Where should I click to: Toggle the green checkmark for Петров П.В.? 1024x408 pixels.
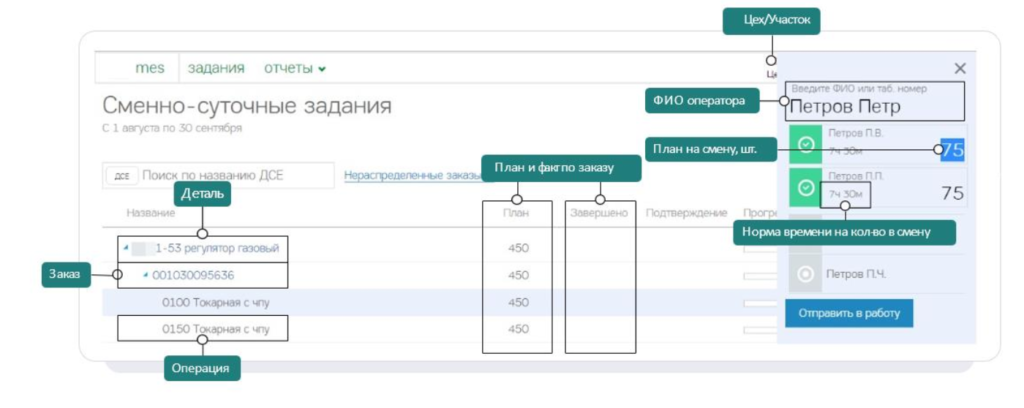(x=806, y=144)
